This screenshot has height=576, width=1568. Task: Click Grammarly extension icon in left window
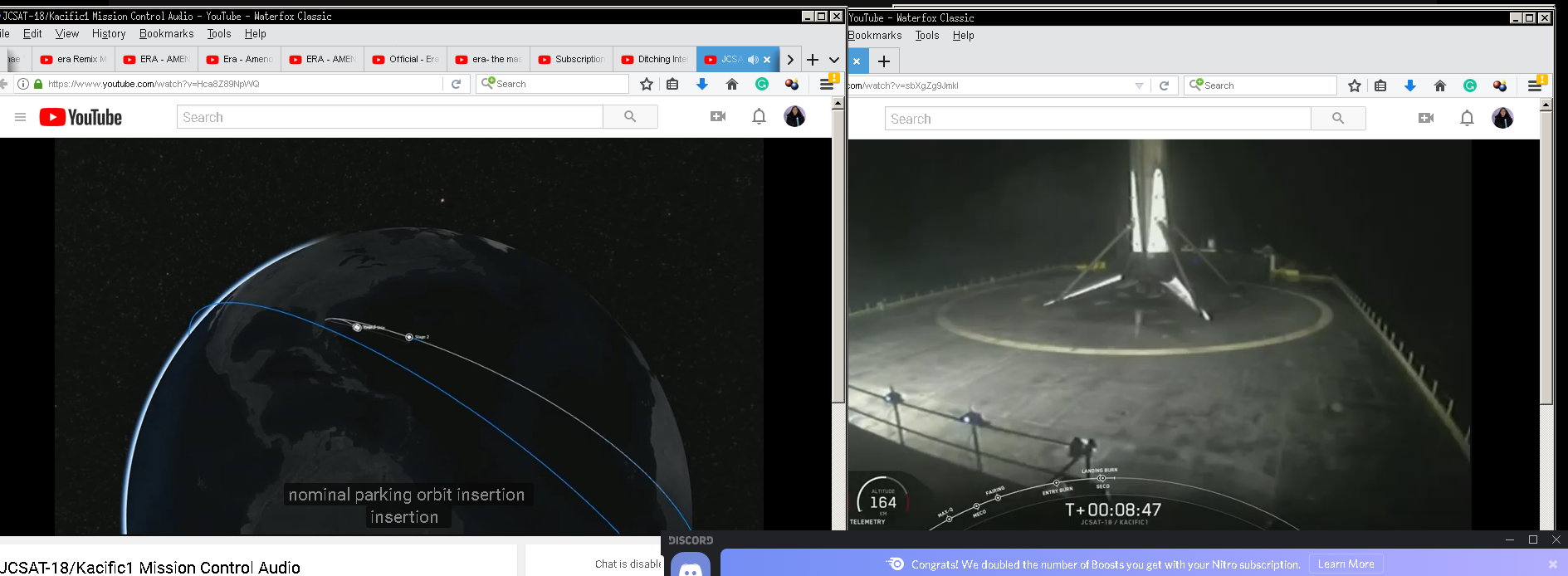(762, 84)
